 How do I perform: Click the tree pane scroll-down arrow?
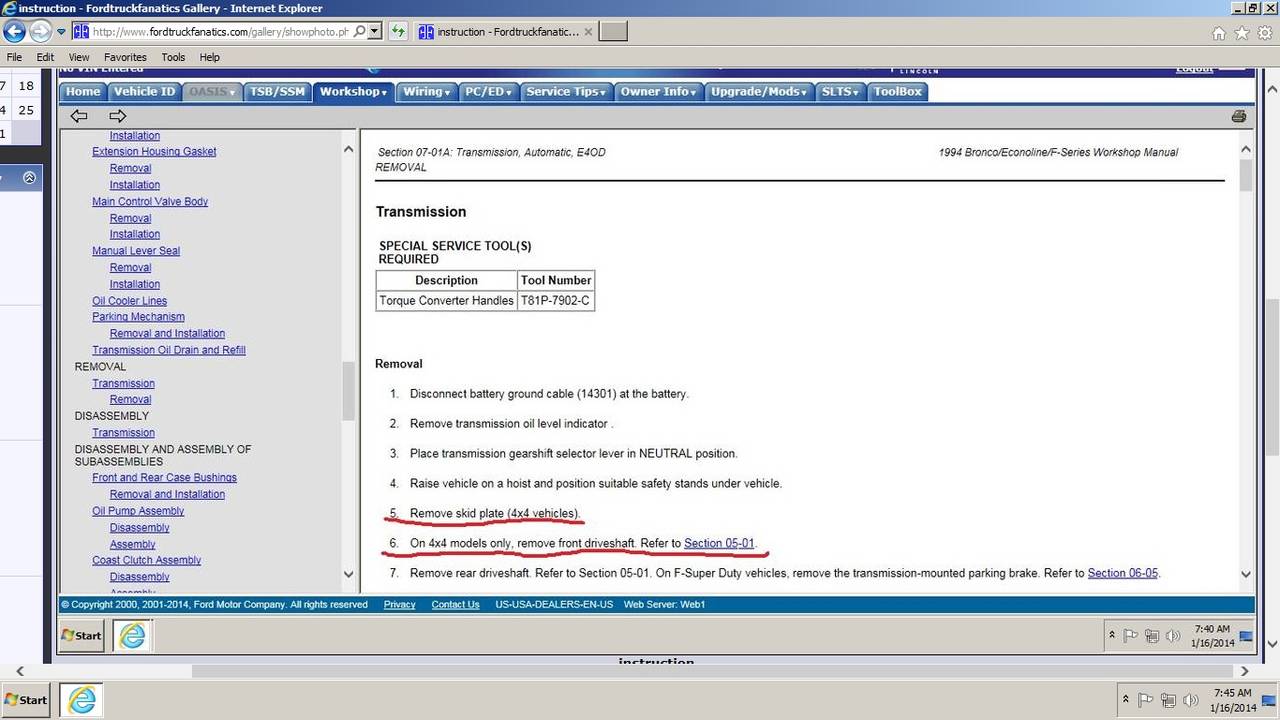click(x=348, y=574)
